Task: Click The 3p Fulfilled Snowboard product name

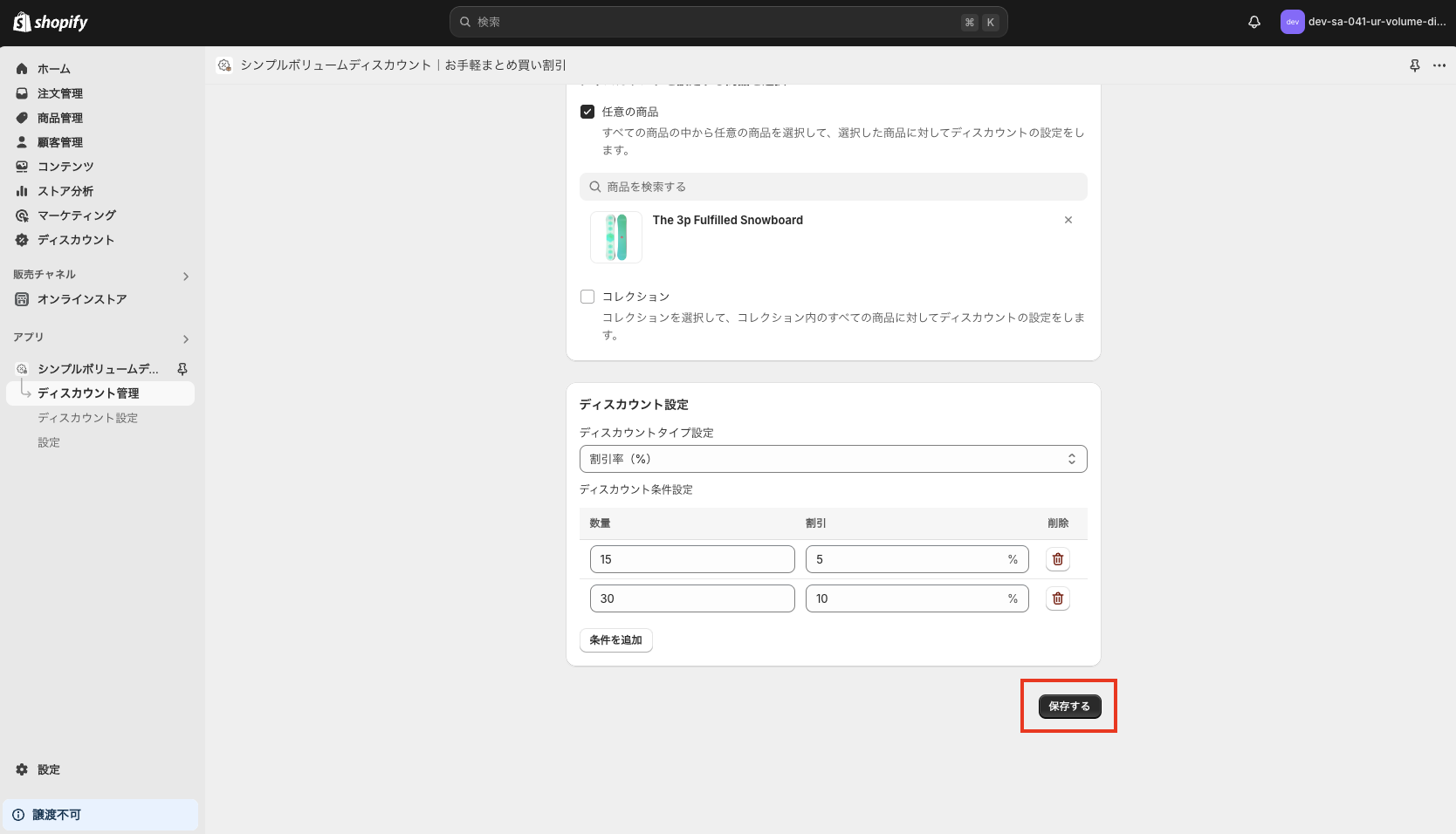Action: point(728,220)
